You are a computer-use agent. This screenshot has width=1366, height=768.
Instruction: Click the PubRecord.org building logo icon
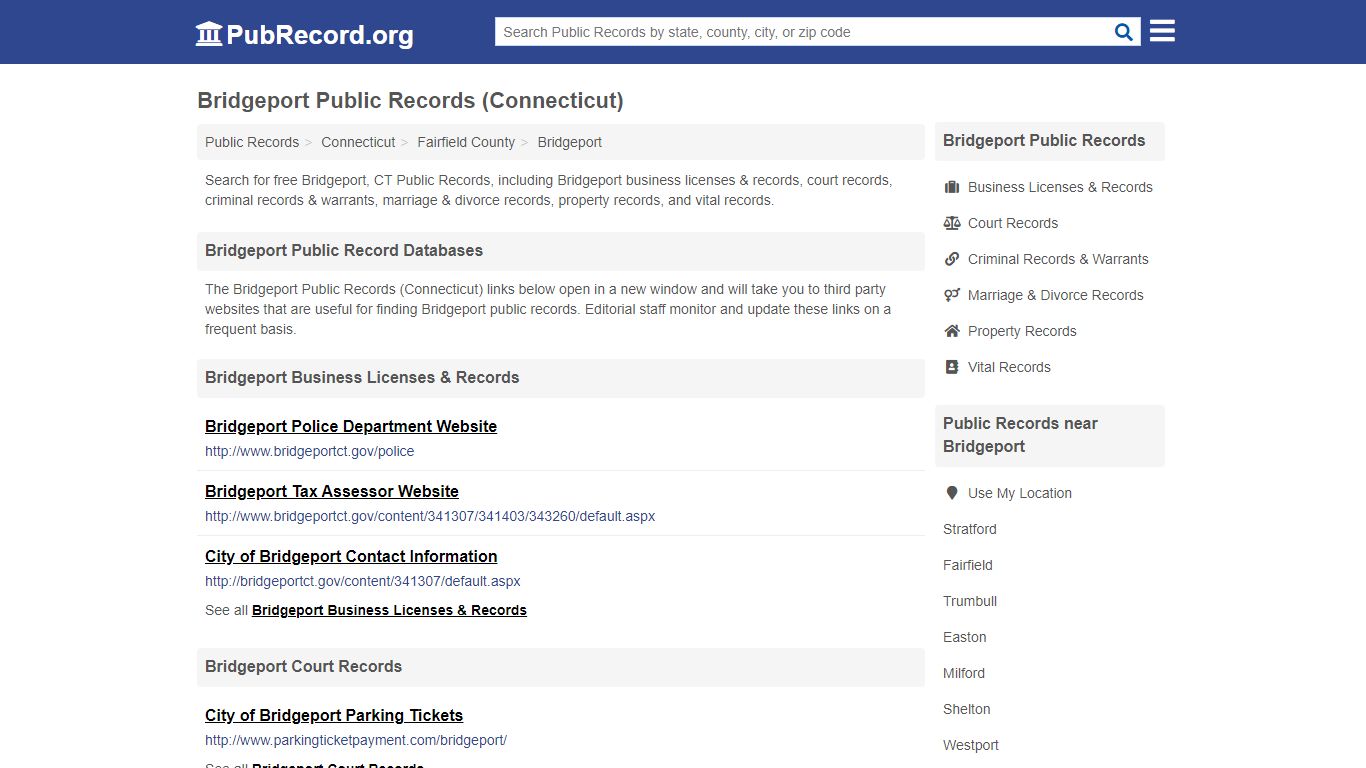tap(209, 34)
